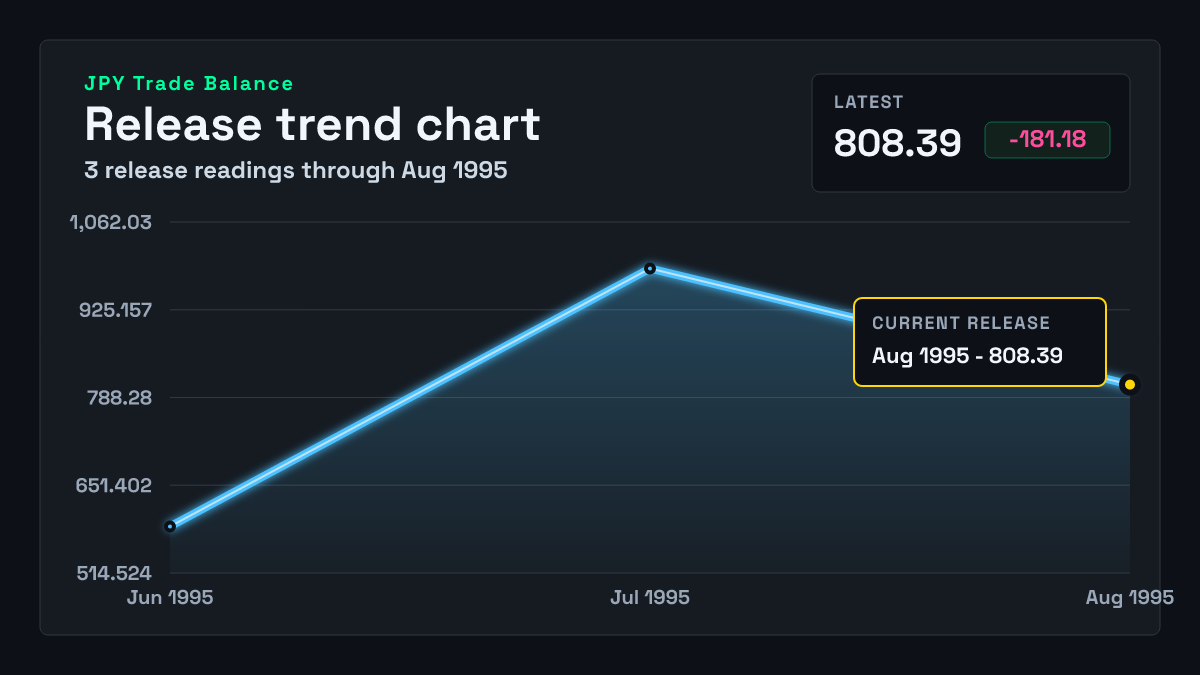Image resolution: width=1200 pixels, height=675 pixels.
Task: Click the yellow Aug 1995 current marker
Action: pos(1130,384)
